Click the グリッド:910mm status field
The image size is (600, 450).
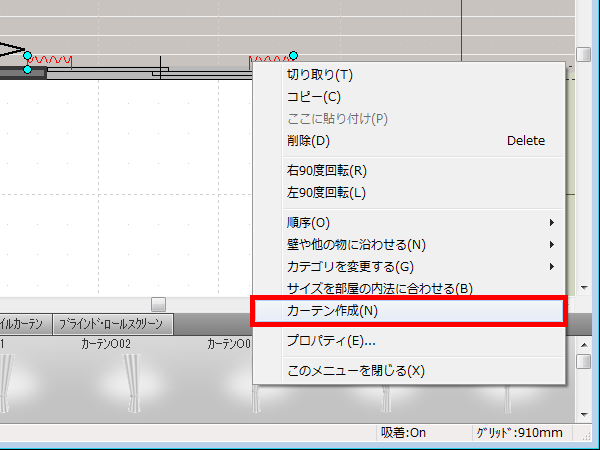point(520,433)
